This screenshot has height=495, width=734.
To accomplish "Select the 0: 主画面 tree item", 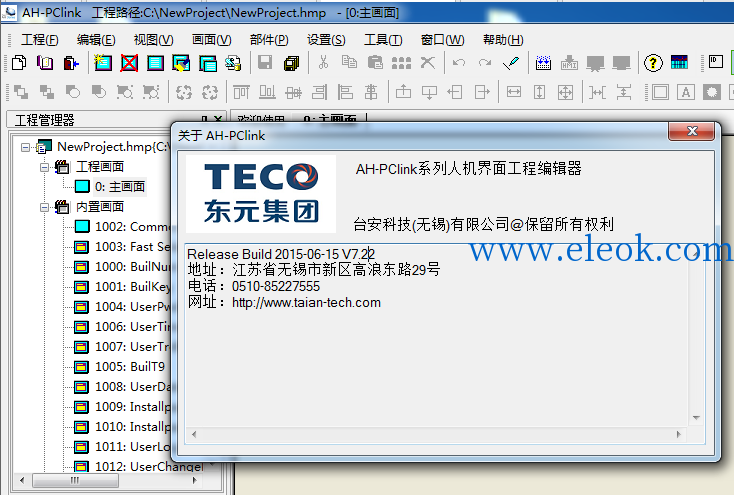I will coord(119,187).
